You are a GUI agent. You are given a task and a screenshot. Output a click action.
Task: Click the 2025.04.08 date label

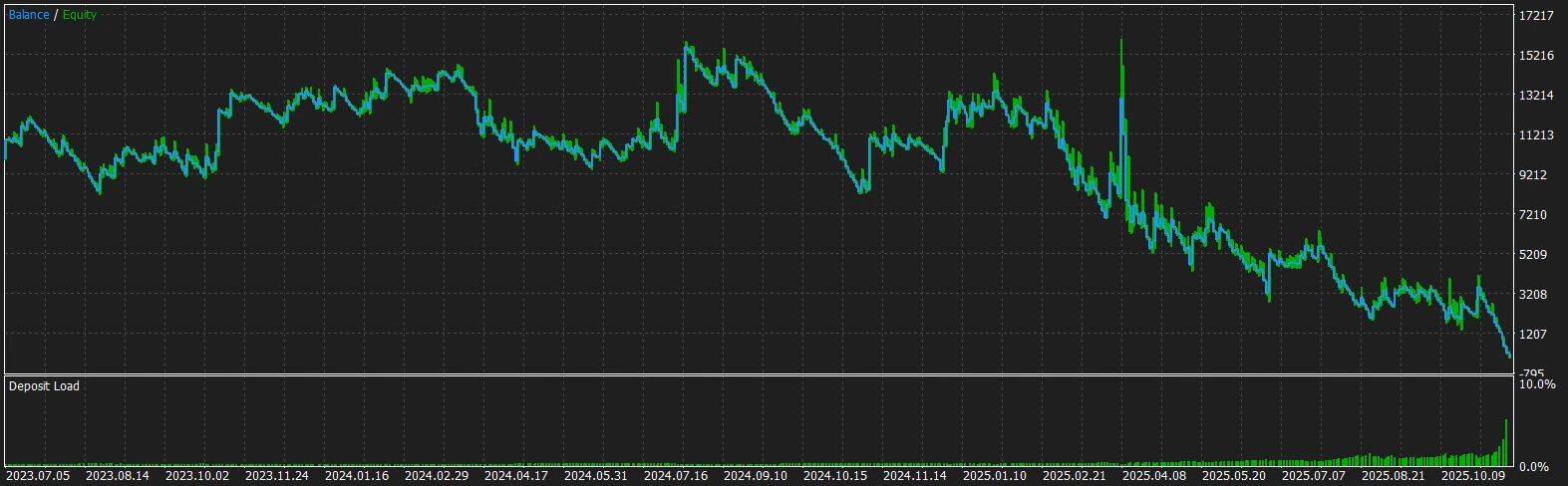1154,476
